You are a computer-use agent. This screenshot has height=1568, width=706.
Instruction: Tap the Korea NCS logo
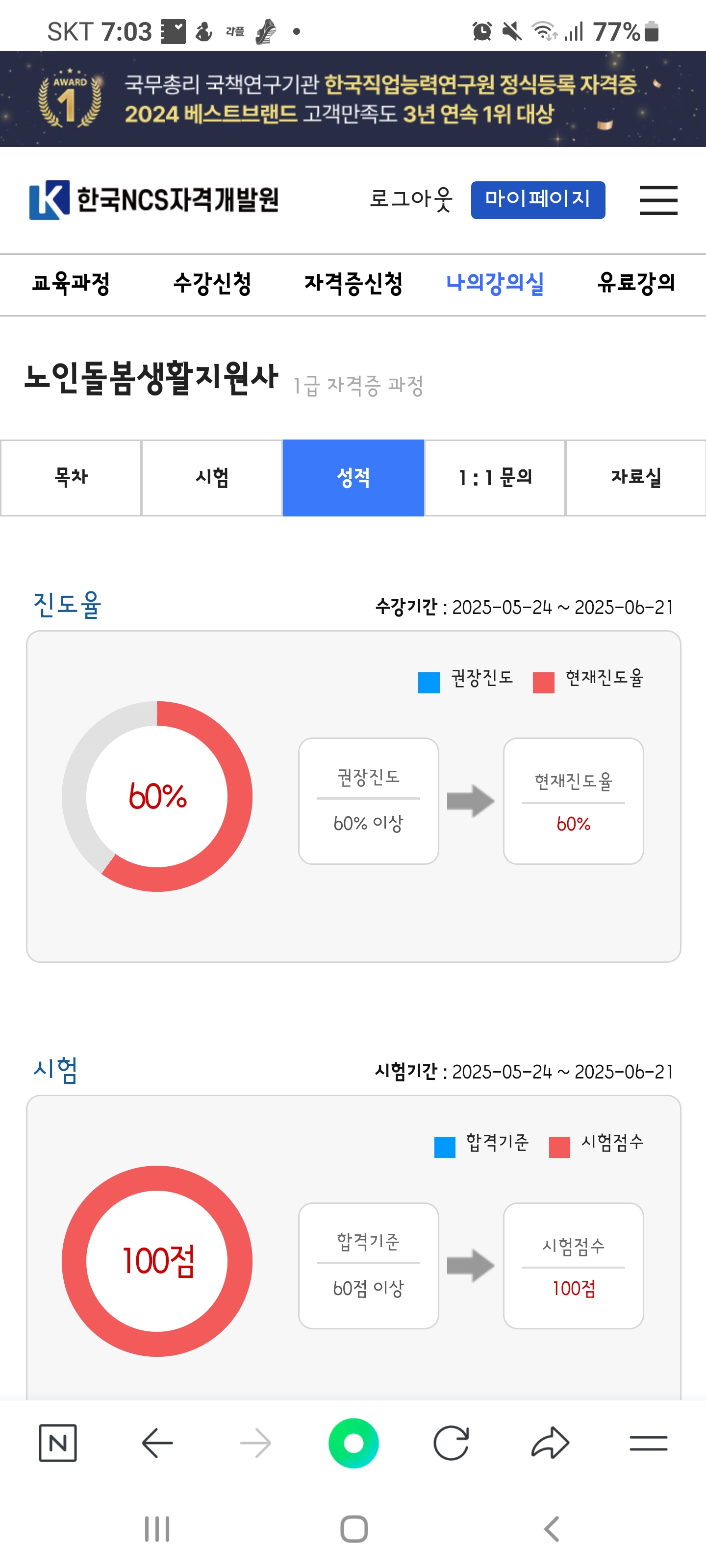point(153,199)
